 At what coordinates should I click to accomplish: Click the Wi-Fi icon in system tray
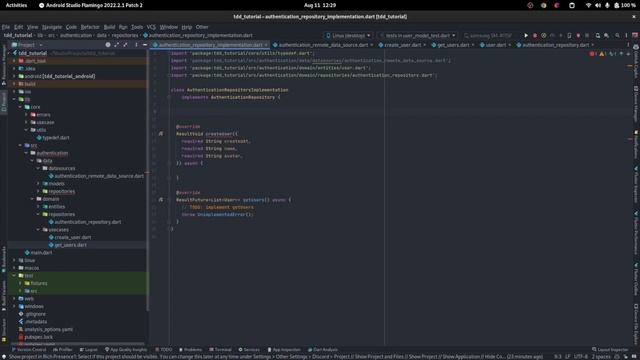pos(588,5)
